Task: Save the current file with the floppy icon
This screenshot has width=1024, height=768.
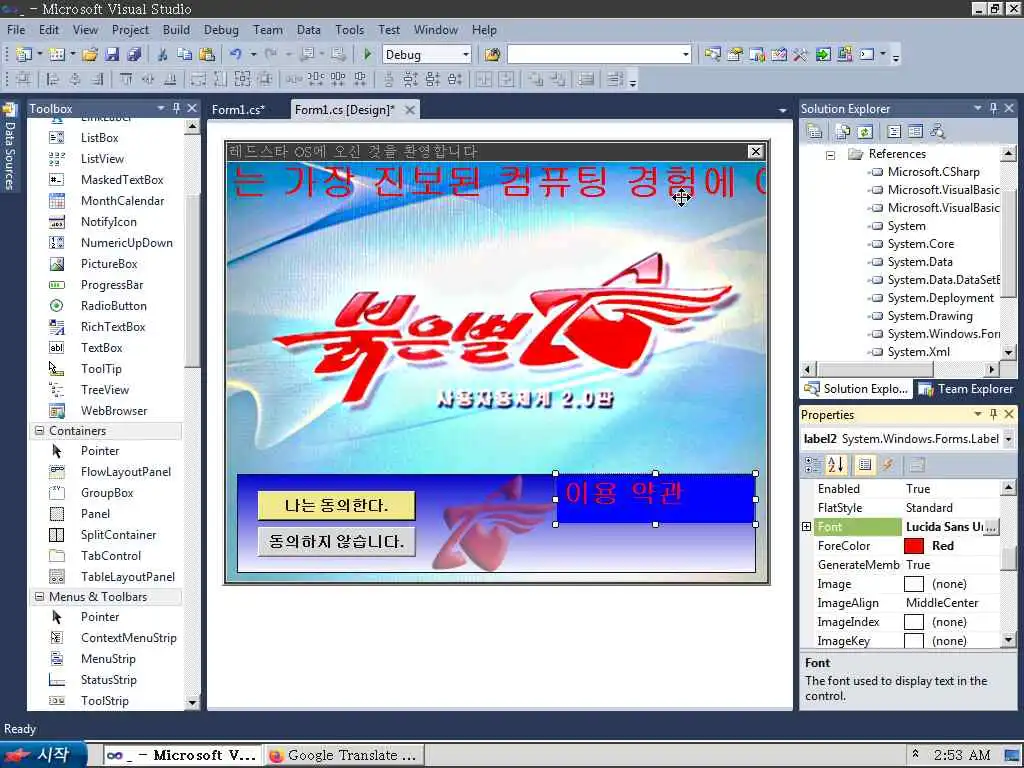Action: click(112, 55)
